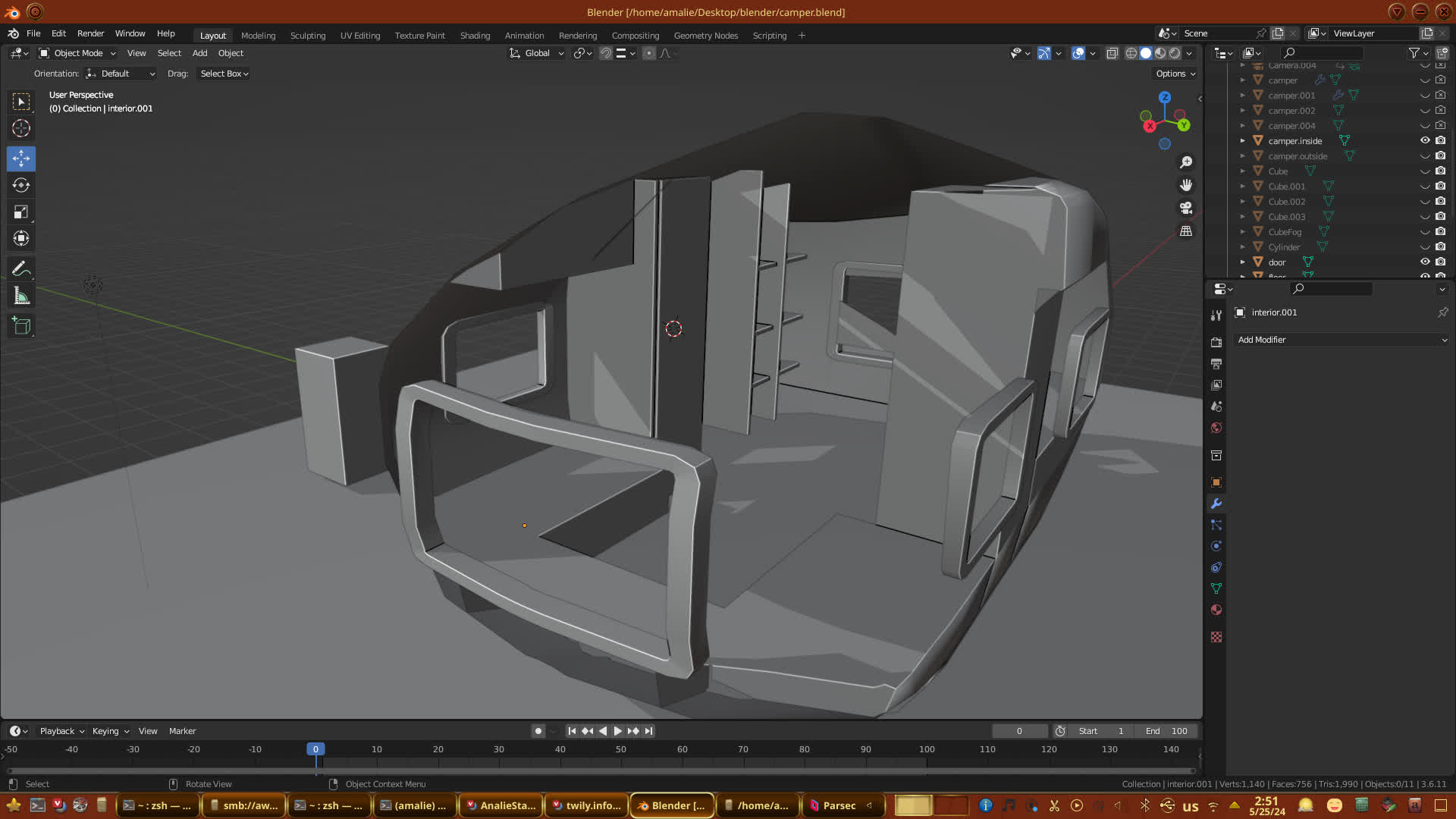Select the Cursor tool

click(21, 128)
